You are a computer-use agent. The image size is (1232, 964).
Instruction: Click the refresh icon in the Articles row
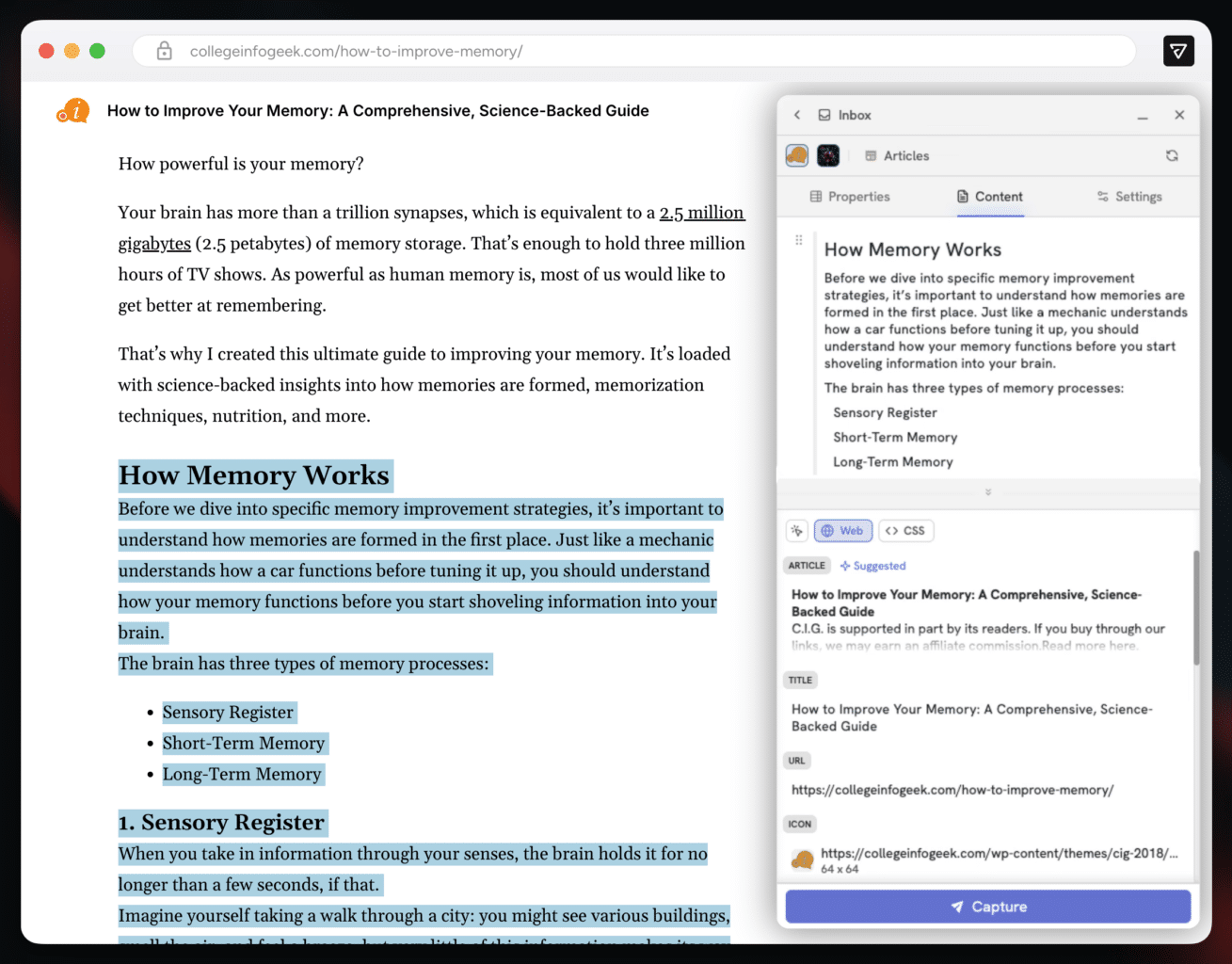click(x=1172, y=155)
